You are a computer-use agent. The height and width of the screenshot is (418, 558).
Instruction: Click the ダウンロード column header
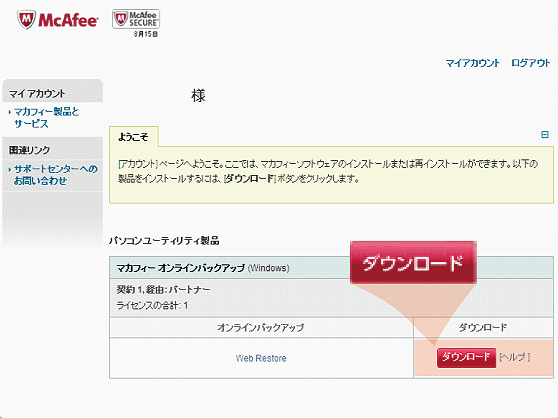click(x=483, y=327)
